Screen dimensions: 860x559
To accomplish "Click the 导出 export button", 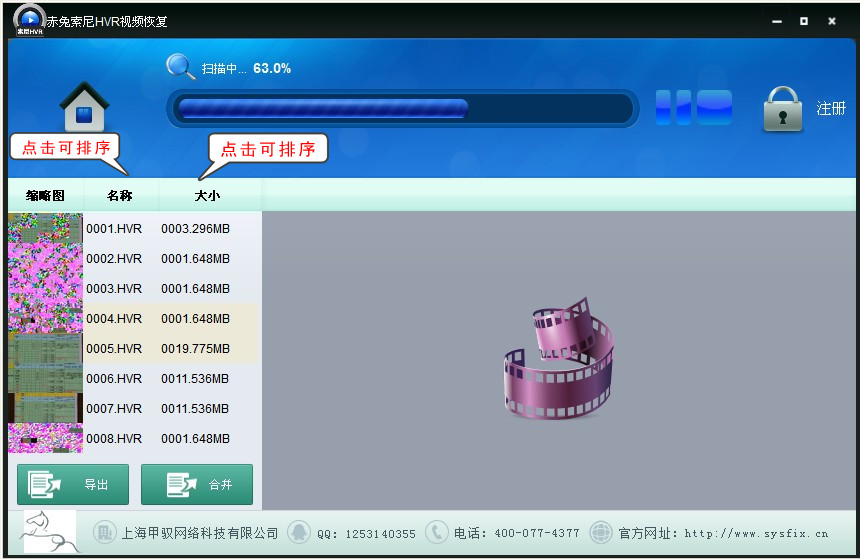I will [x=73, y=484].
